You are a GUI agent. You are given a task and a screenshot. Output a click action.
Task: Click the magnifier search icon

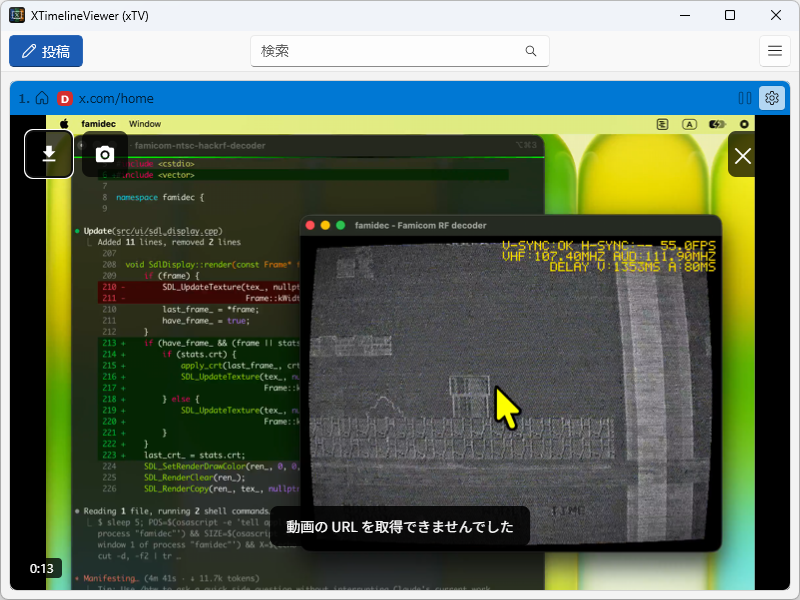click(x=531, y=51)
